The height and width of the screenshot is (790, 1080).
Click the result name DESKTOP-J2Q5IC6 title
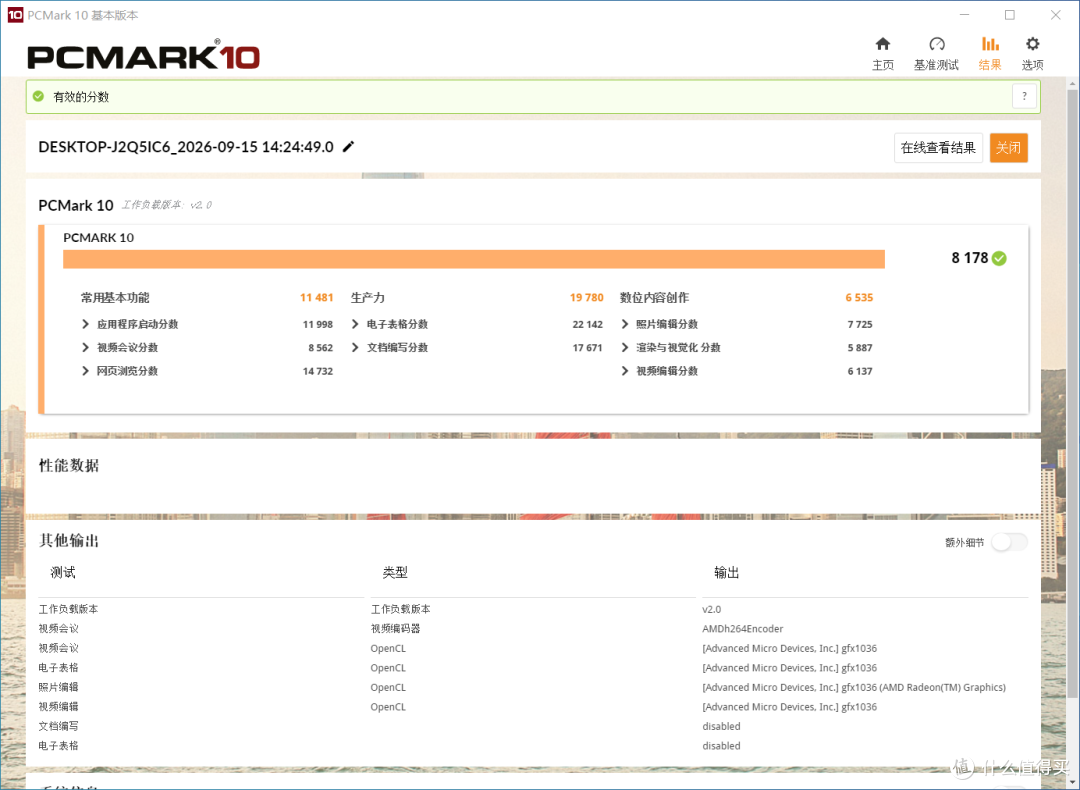[186, 147]
